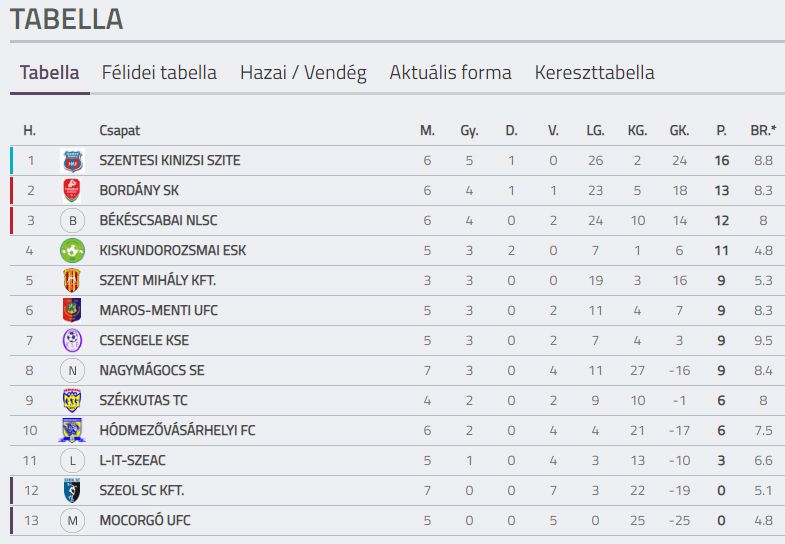This screenshot has width=785, height=544.
Task: Open the Hazai / Vendég tab
Action: point(303,73)
